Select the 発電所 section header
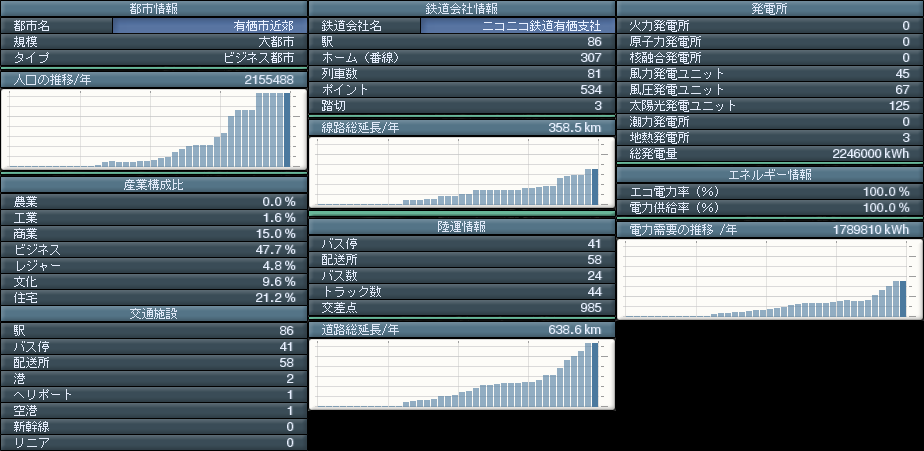Screen dimensions: 924x451 click(769, 9)
